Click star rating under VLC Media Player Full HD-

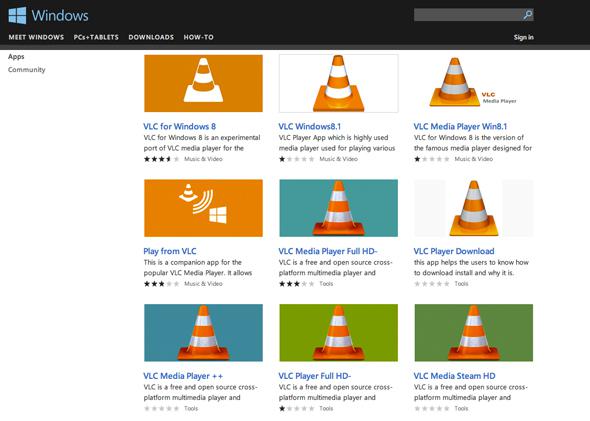point(297,284)
